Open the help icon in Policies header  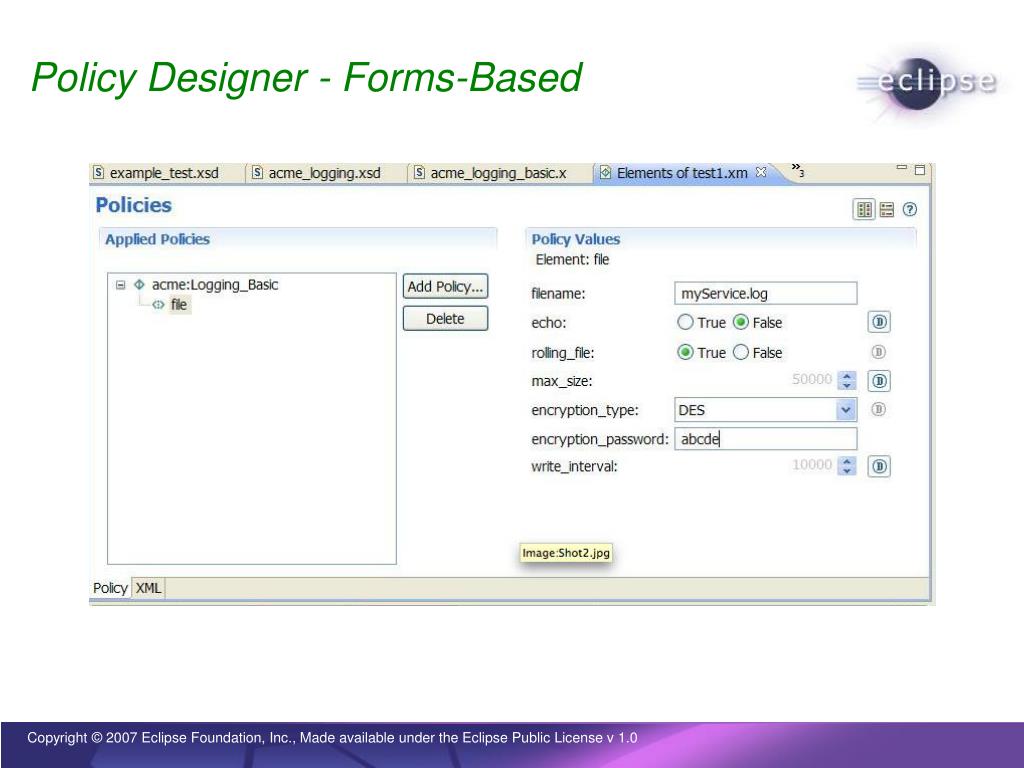tap(910, 210)
